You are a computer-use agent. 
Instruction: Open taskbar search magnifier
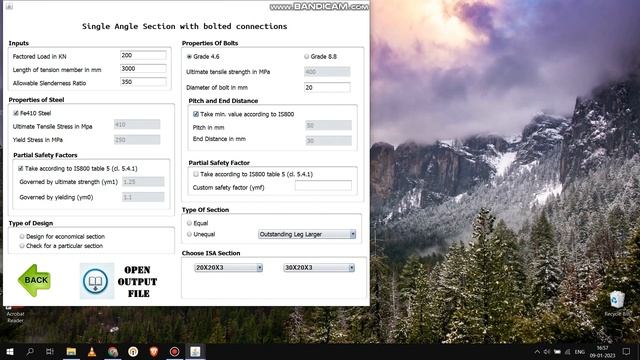tap(30, 351)
